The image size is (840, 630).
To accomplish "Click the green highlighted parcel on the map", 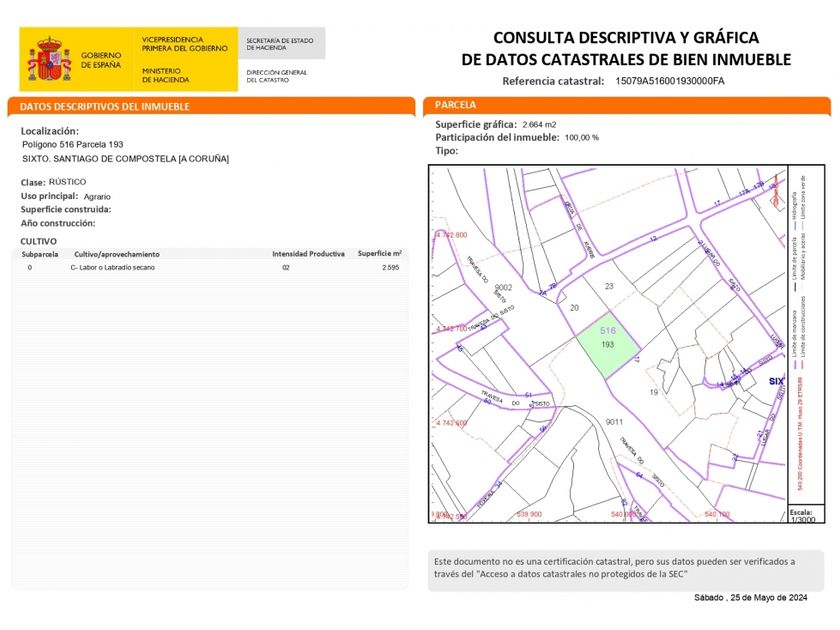I will point(609,346).
